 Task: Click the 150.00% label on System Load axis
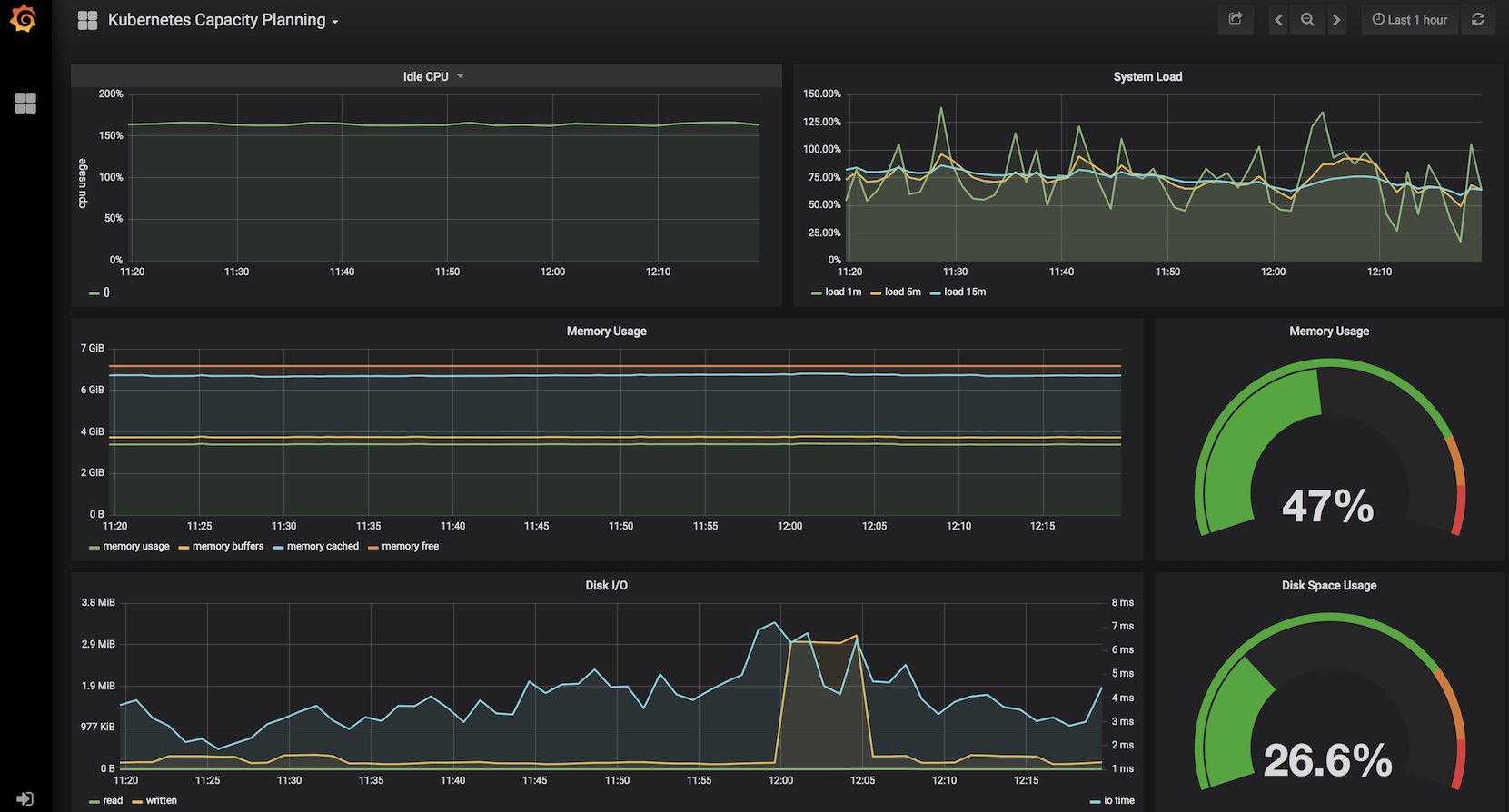tap(822, 94)
